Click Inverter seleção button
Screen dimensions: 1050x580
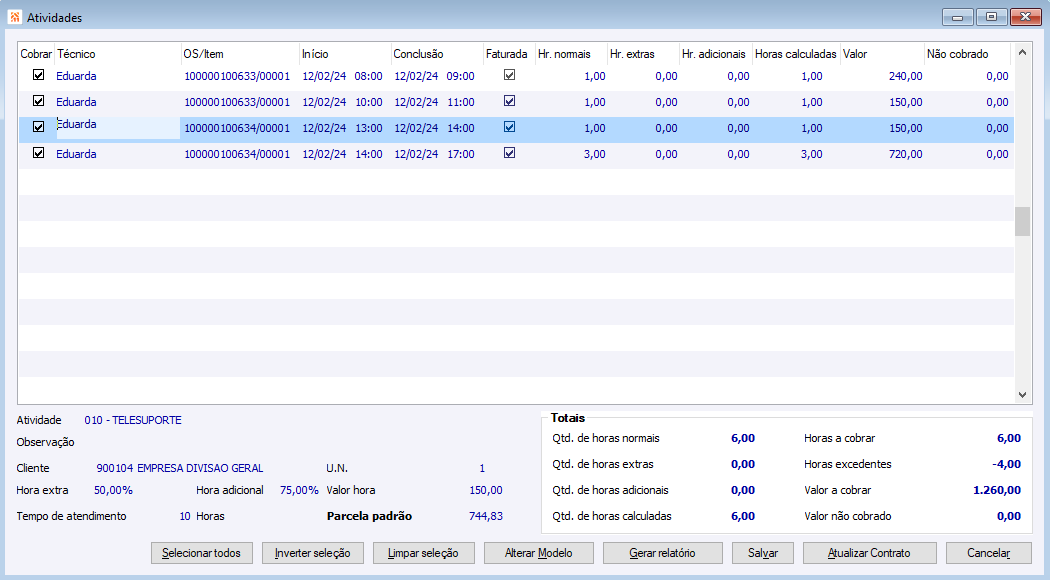click(312, 553)
